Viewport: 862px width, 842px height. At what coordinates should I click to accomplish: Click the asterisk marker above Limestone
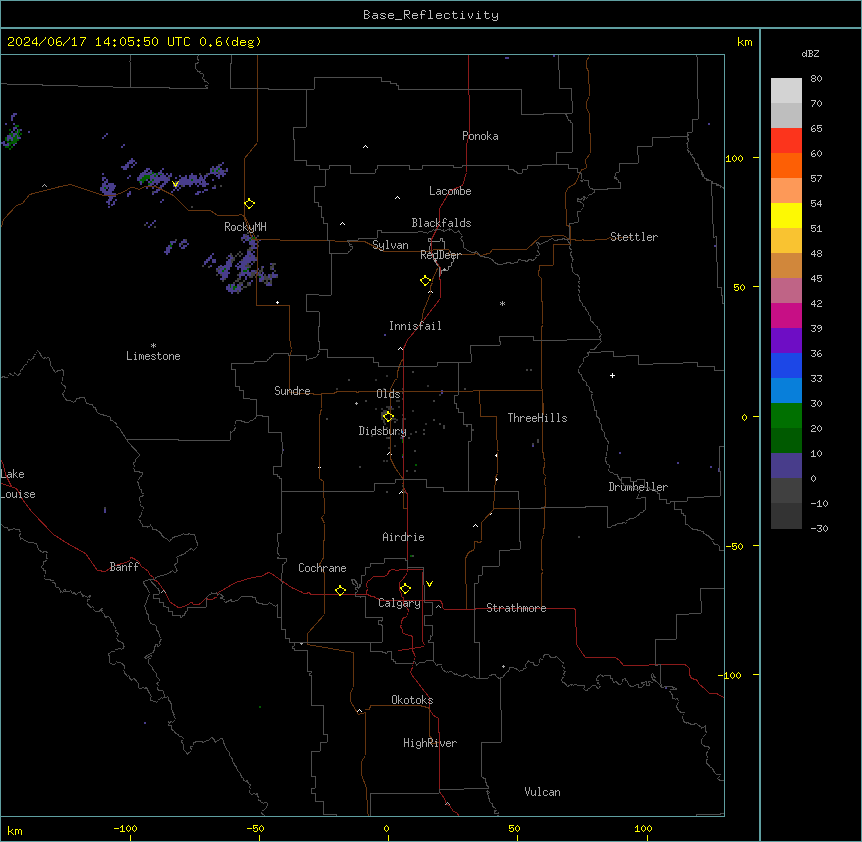153,346
